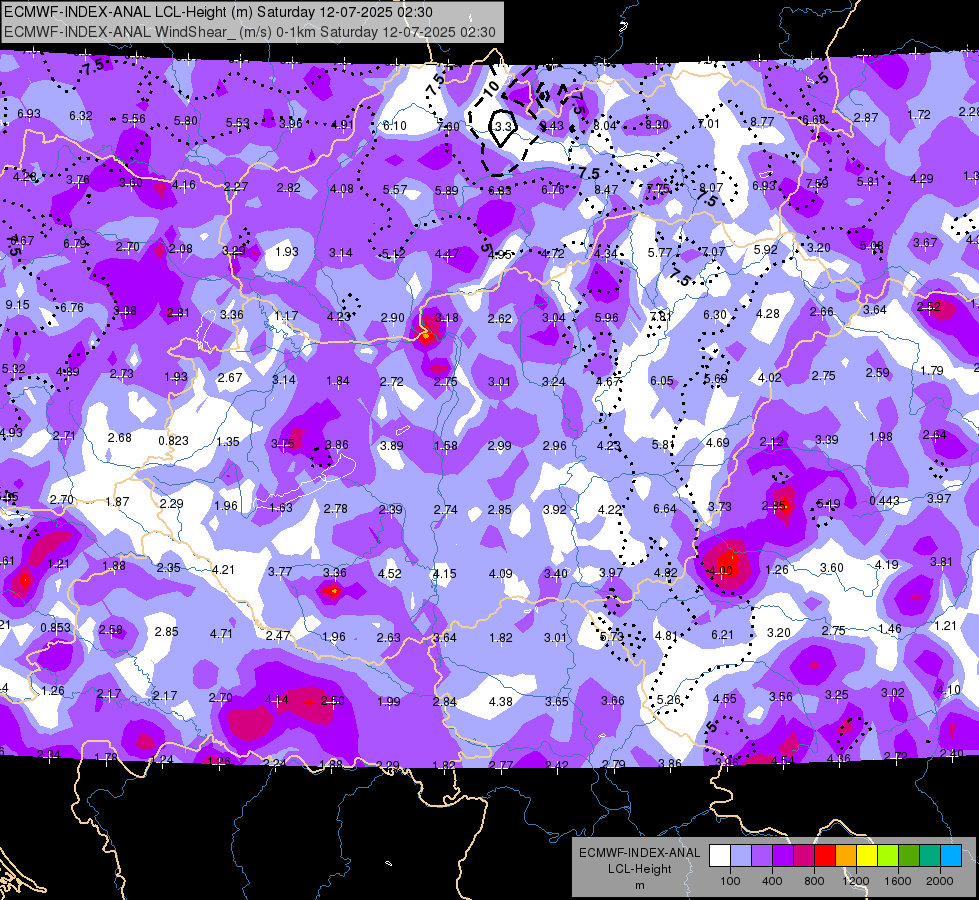Image resolution: width=979 pixels, height=900 pixels.
Task: Click the yellow legend swatch
Action: (x=867, y=856)
